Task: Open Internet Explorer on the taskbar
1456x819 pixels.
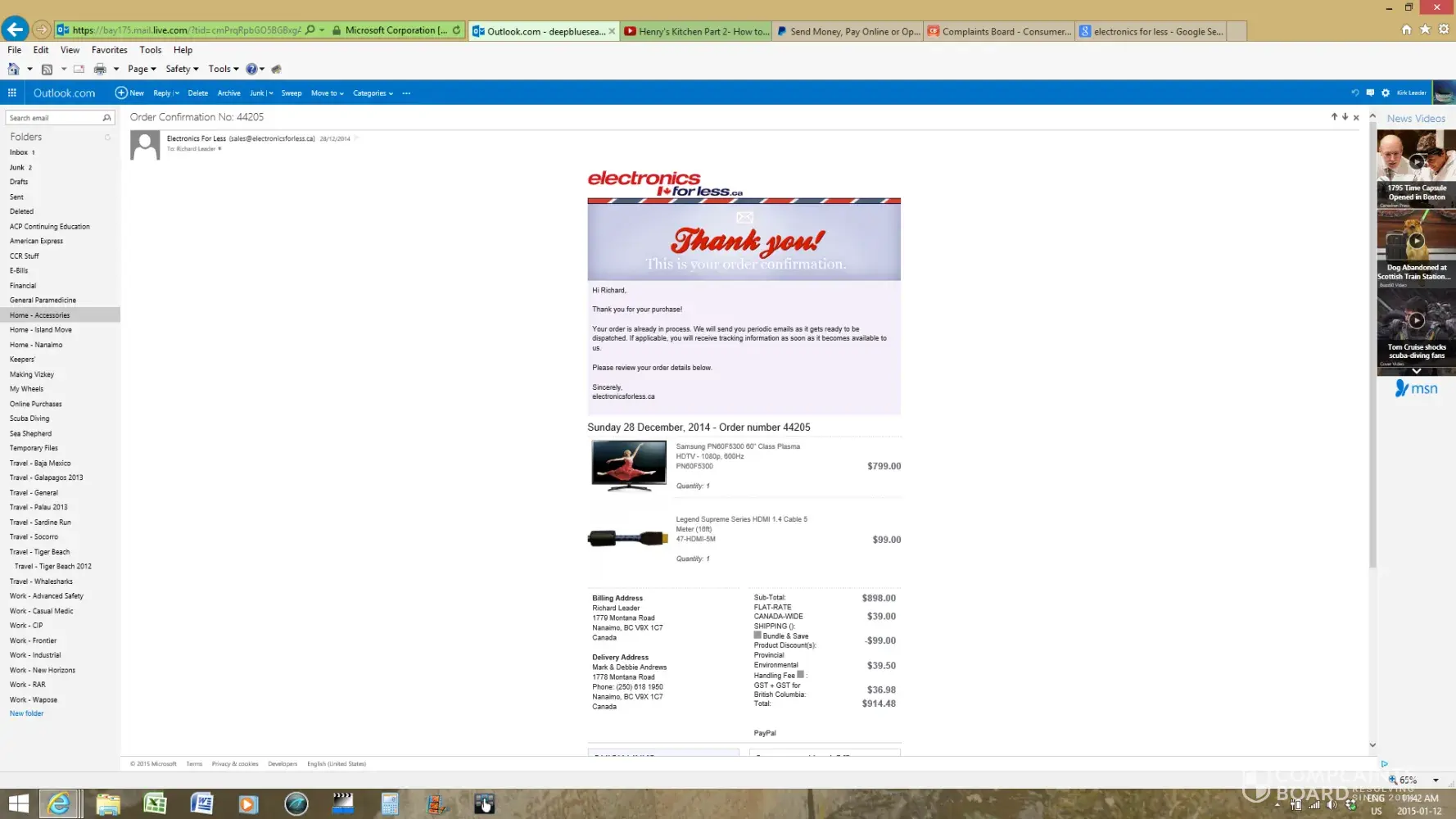Action: point(59,803)
